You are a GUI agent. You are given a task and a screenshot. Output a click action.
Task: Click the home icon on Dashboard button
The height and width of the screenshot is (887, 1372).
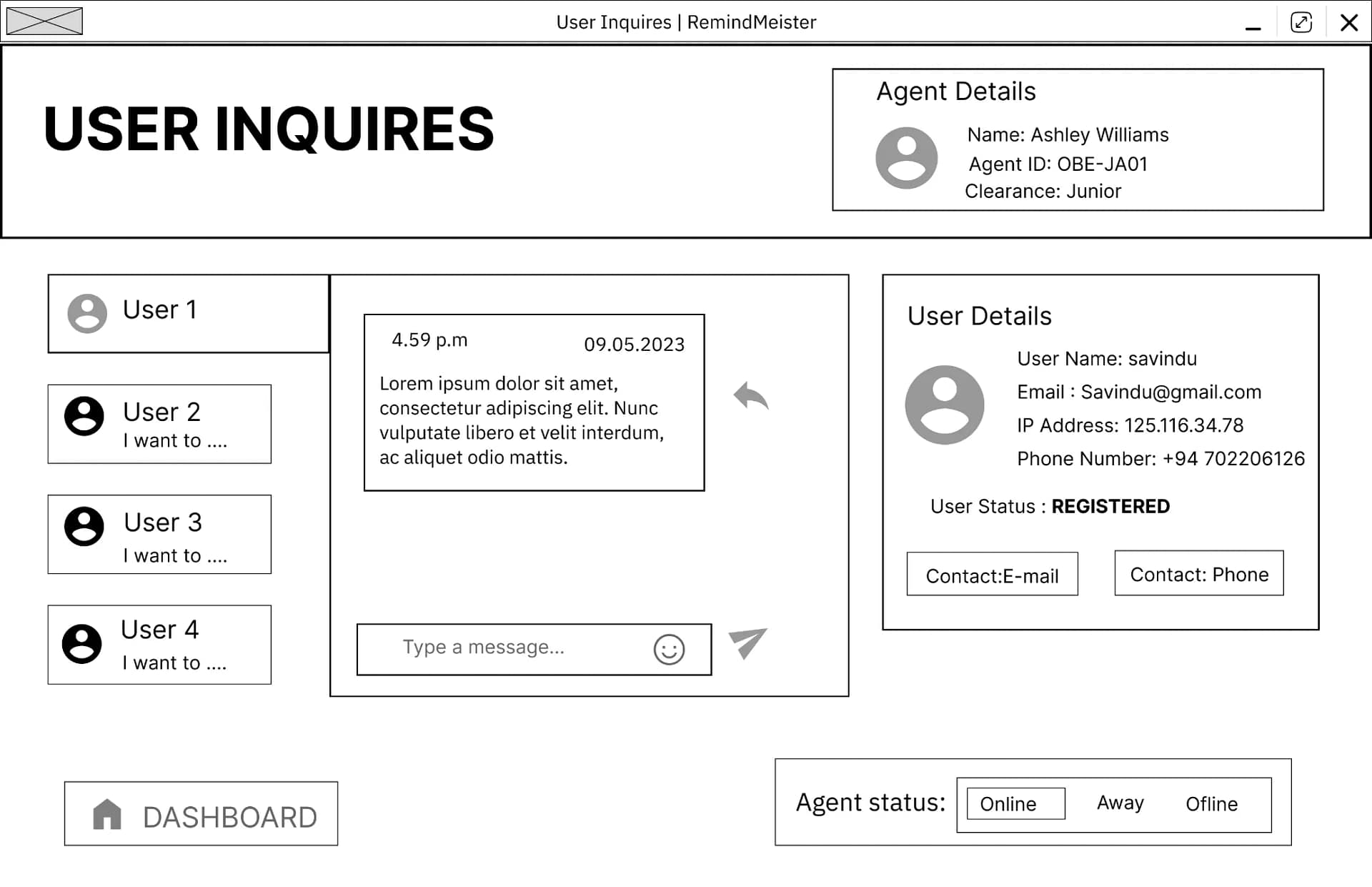tap(107, 814)
